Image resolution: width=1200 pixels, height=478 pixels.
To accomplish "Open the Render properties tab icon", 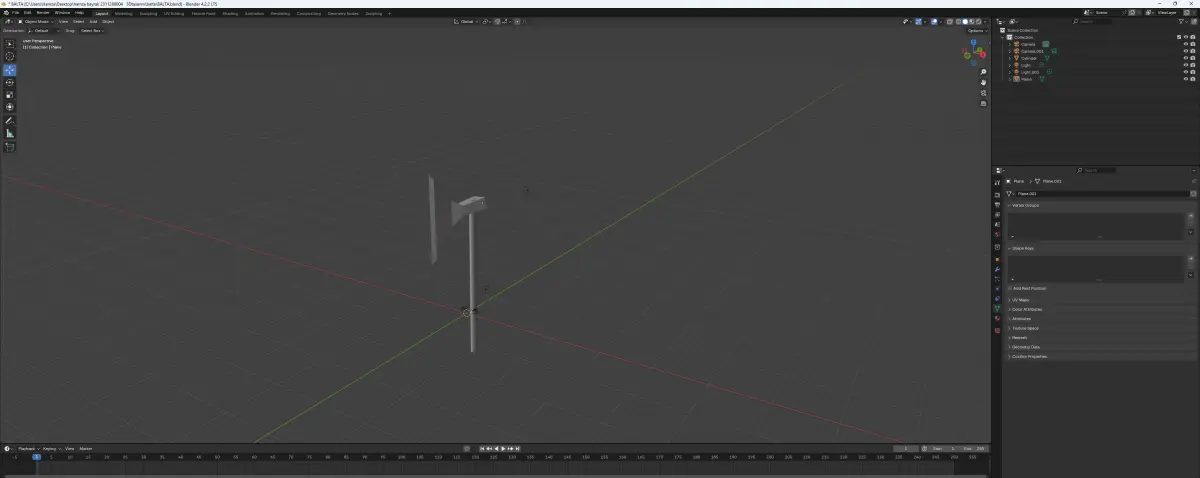I will [x=997, y=195].
